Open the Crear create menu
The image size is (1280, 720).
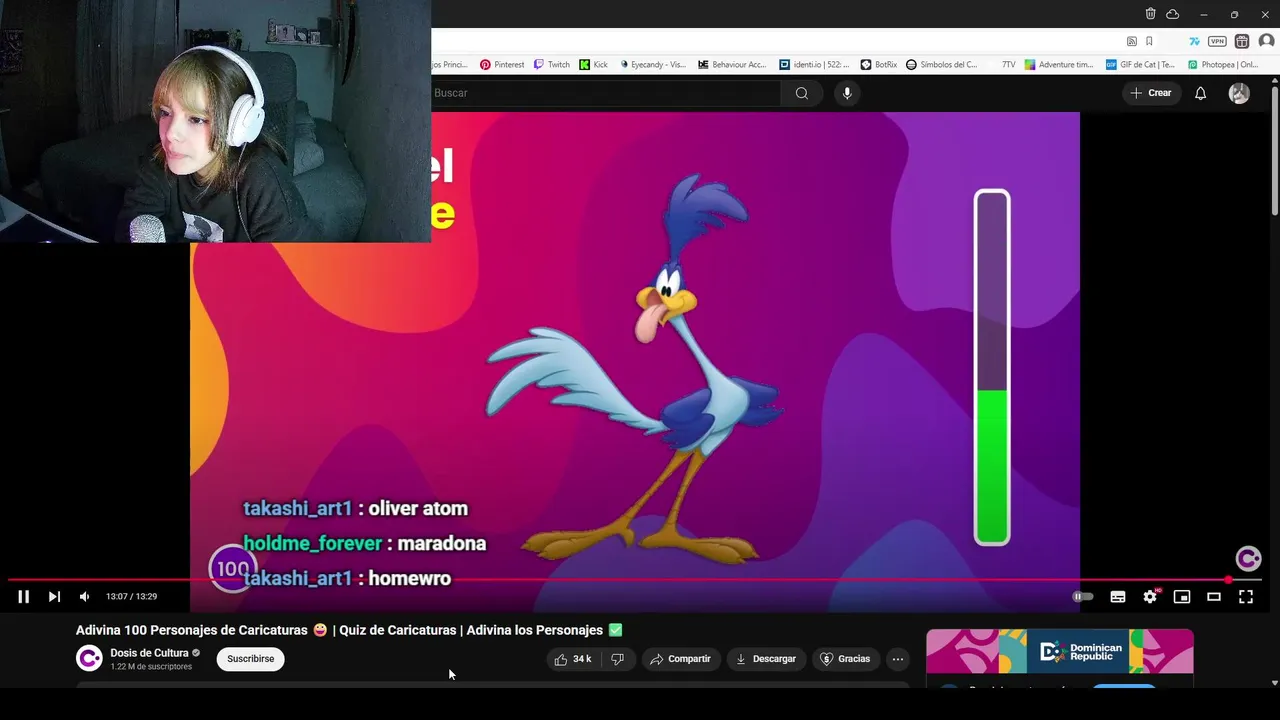pyautogui.click(x=1150, y=93)
